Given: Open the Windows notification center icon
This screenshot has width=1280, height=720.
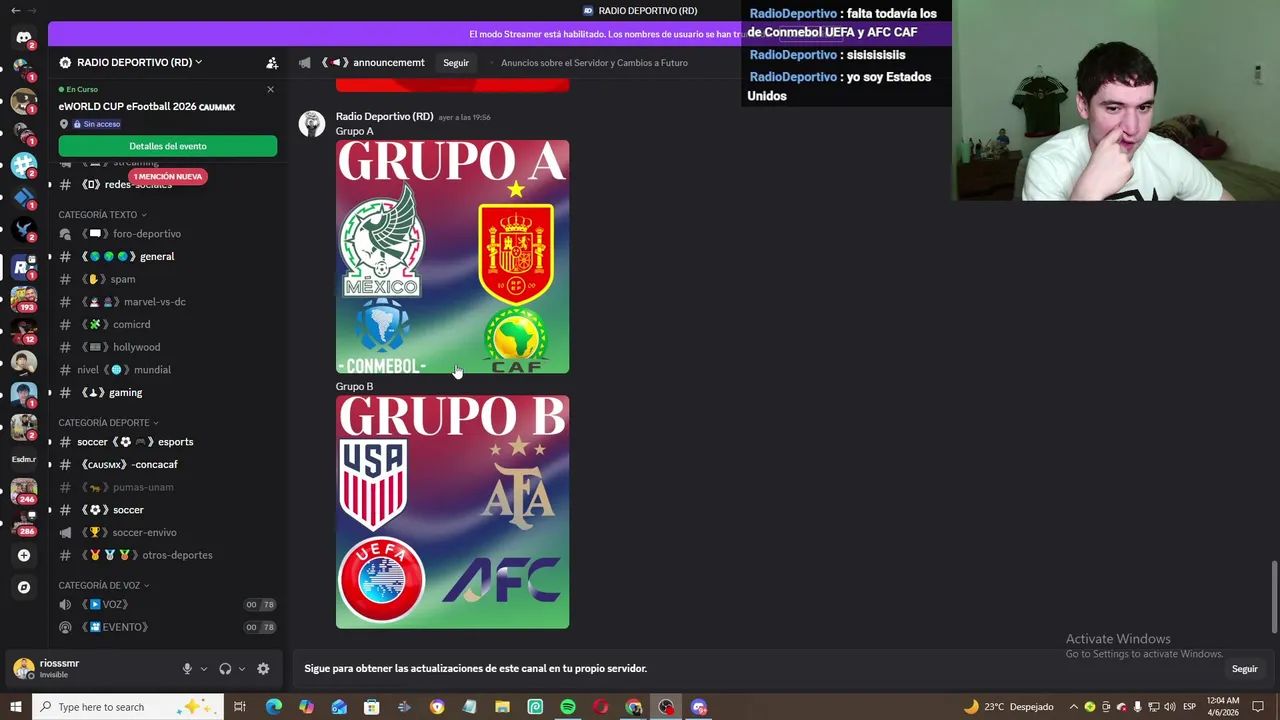Looking at the screenshot, I should [x=1258, y=707].
